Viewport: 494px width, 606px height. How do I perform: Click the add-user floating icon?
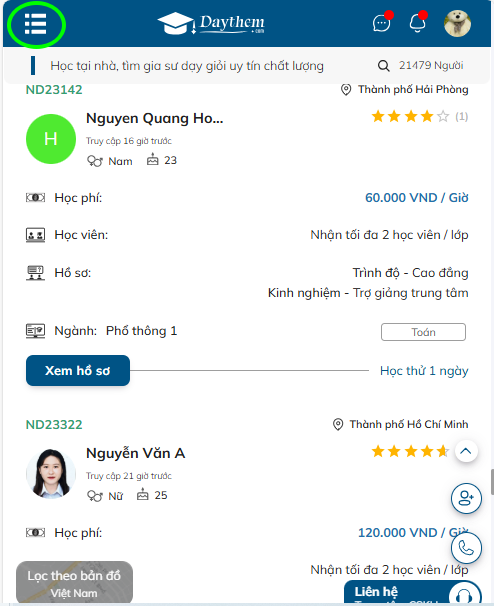(466, 498)
